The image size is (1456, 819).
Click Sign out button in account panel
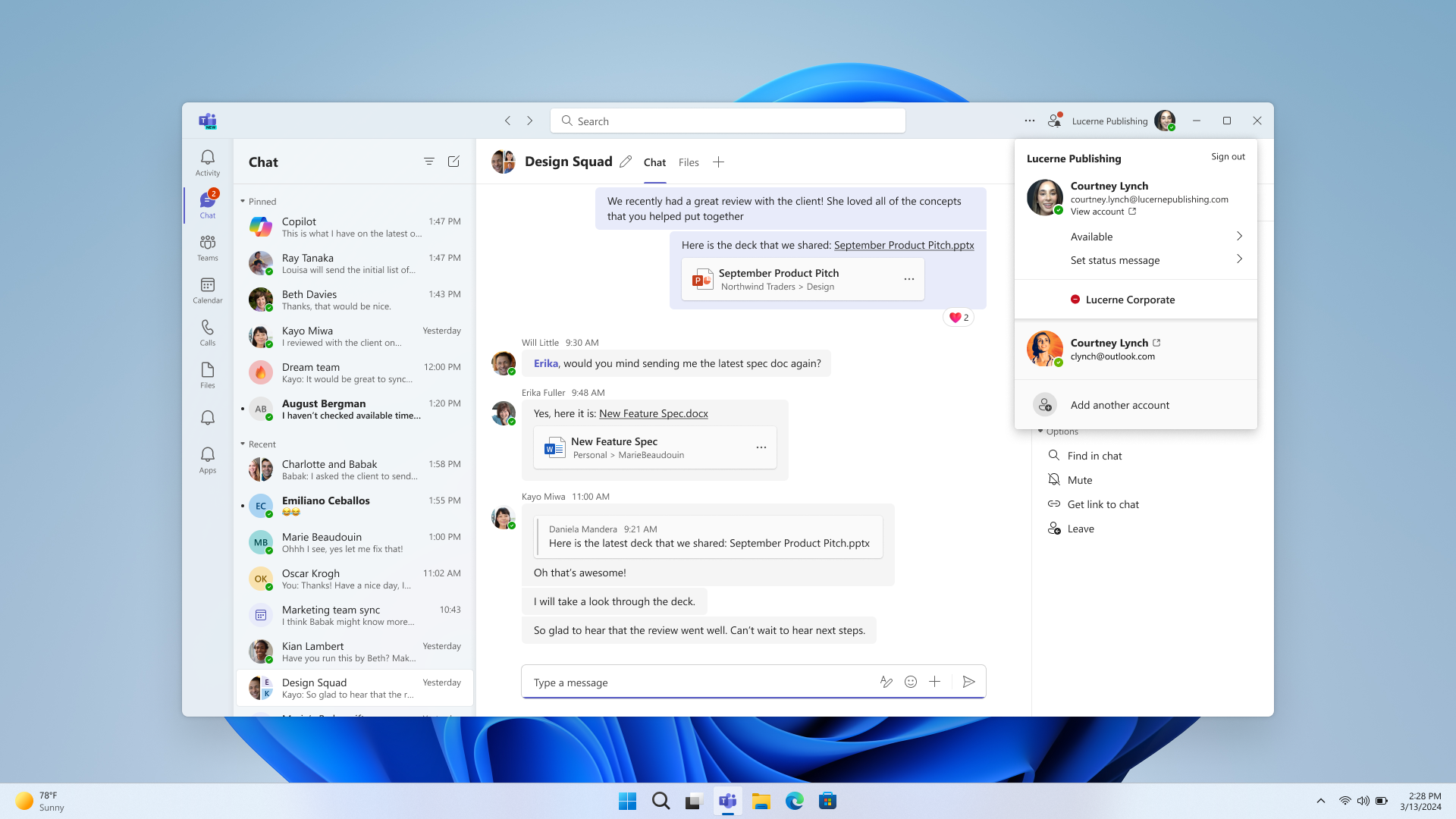(1228, 156)
